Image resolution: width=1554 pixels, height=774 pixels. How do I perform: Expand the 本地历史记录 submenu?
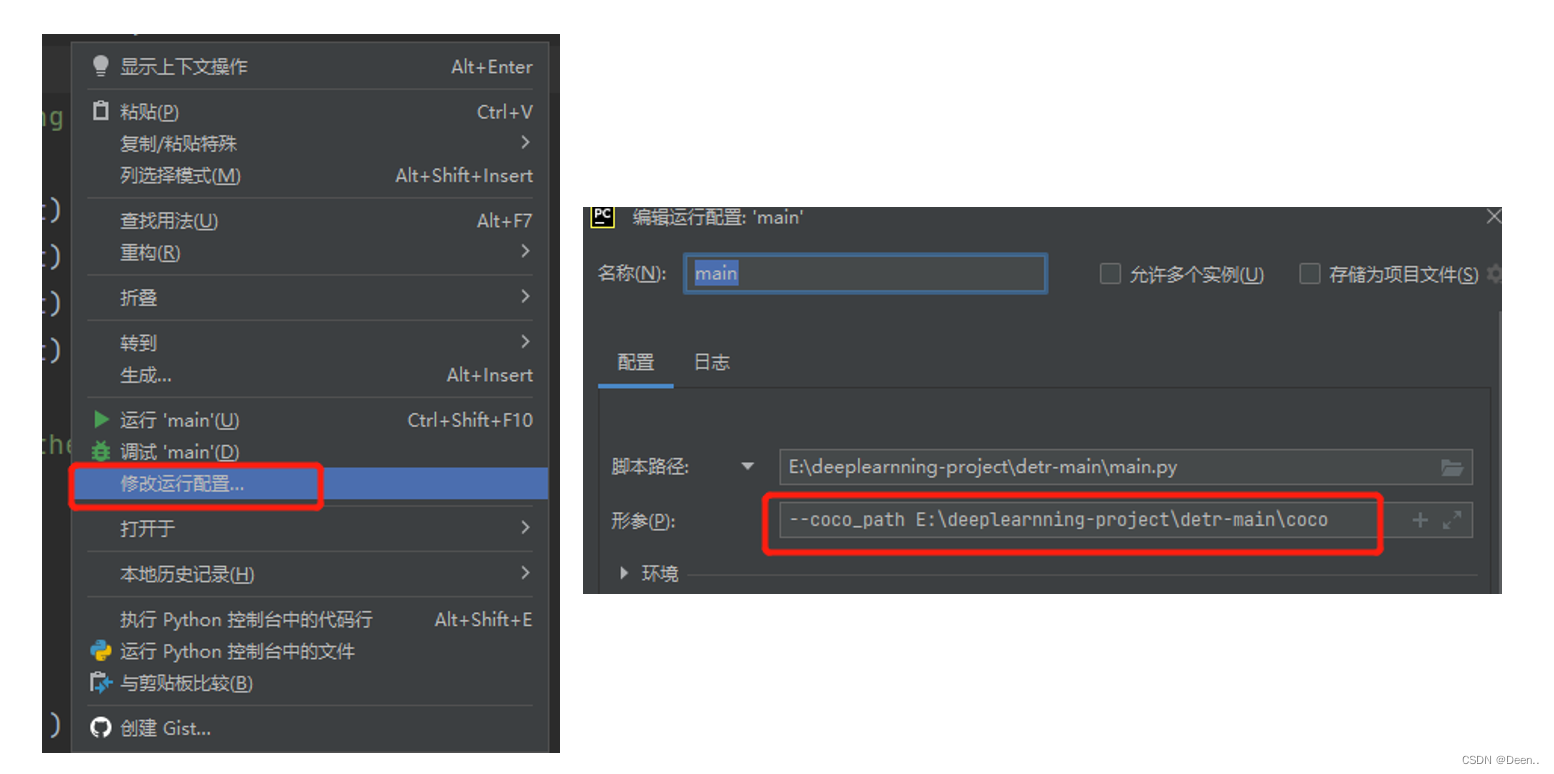526,573
